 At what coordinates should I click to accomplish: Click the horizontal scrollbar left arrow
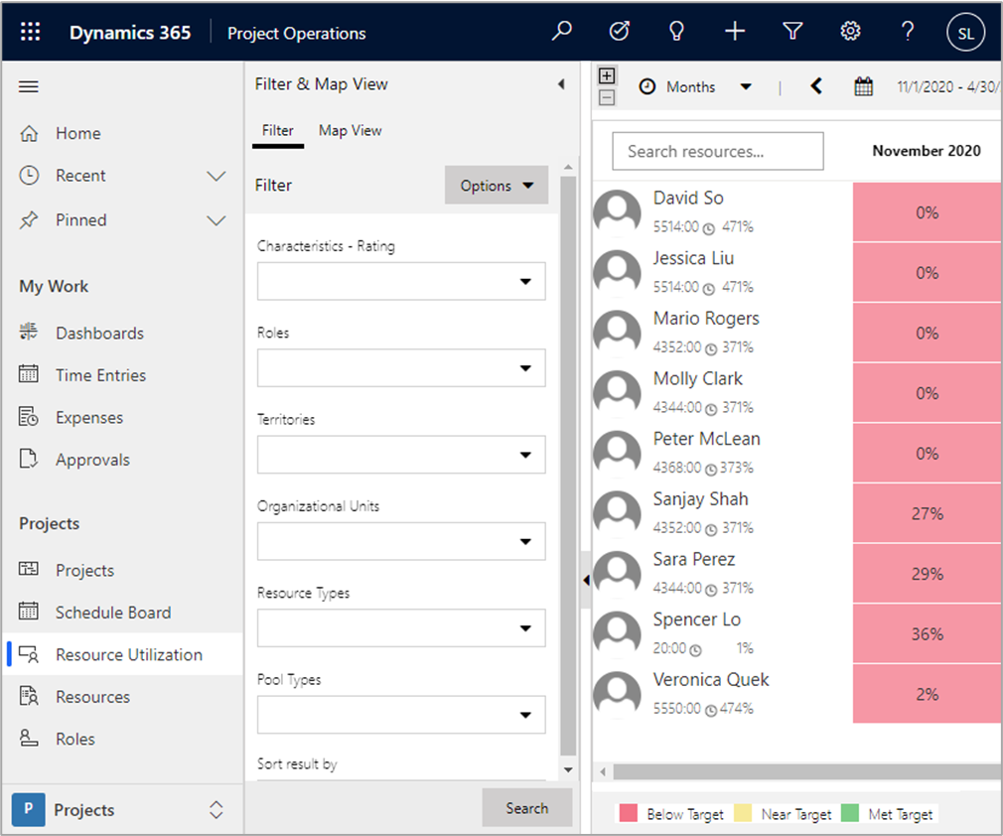coord(603,771)
